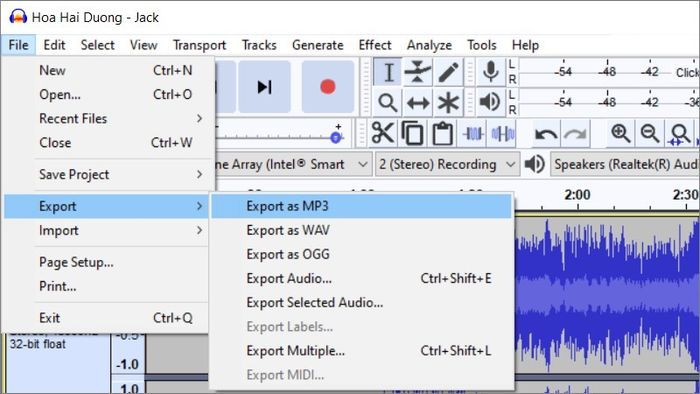Click the Copy icon
The height and width of the screenshot is (394, 700).
tap(412, 133)
